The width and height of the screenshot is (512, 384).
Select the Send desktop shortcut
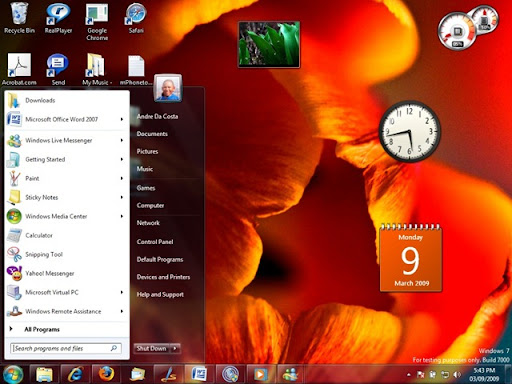[58, 69]
